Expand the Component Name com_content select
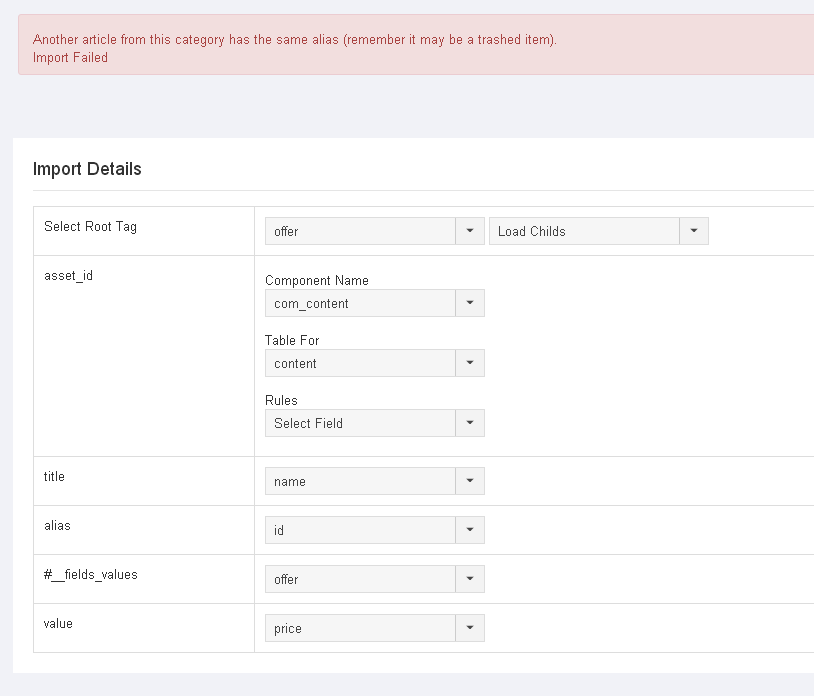Viewport: 814px width, 696px height. (x=374, y=303)
